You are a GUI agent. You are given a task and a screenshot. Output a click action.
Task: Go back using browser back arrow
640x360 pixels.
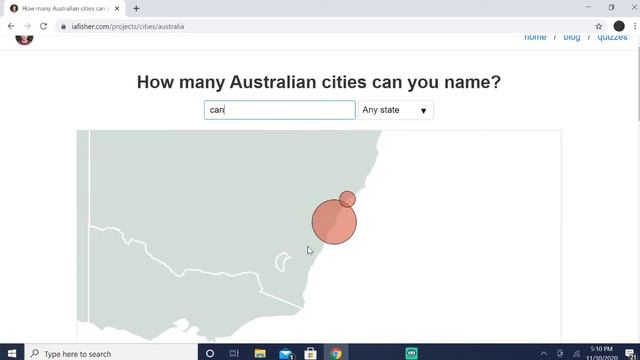pos(11,26)
